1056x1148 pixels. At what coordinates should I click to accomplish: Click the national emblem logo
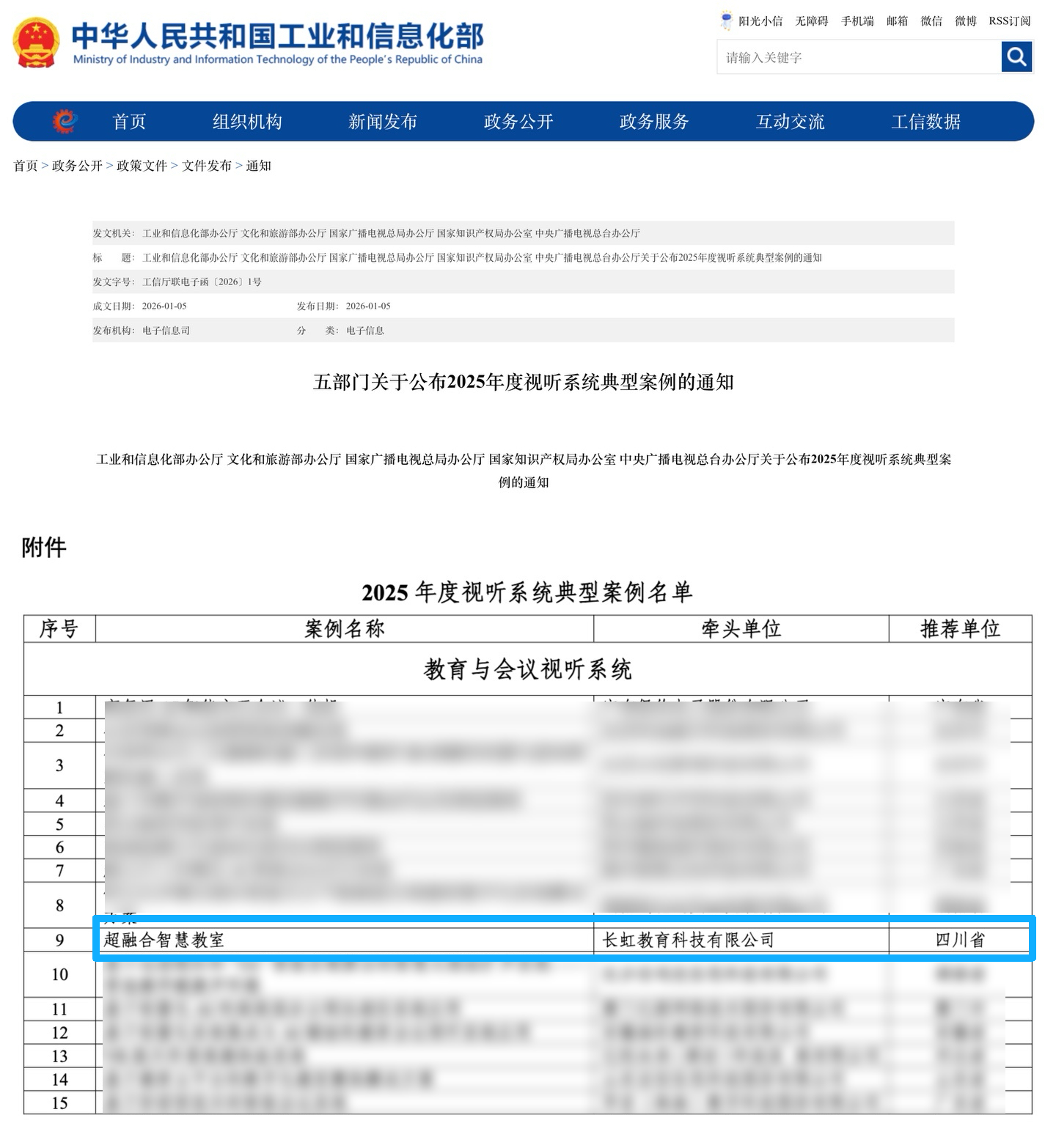(36, 43)
